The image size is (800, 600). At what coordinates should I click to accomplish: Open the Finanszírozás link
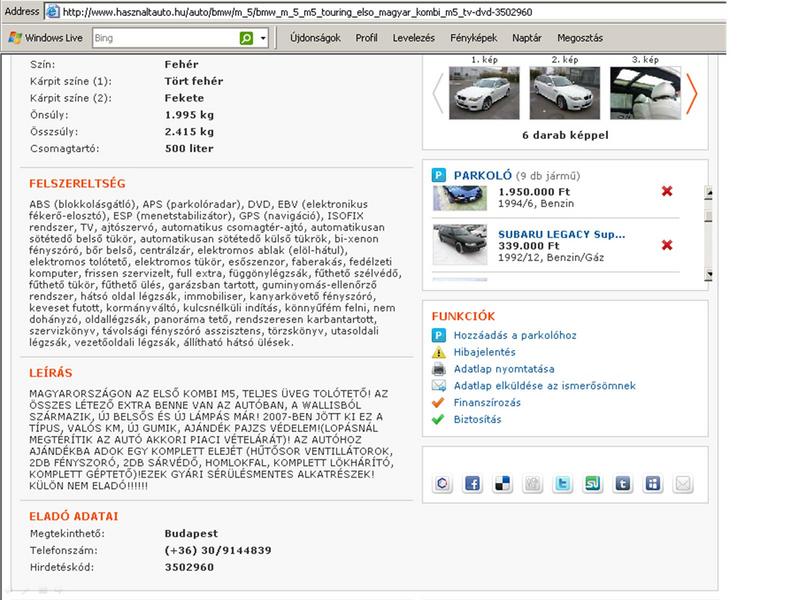(x=487, y=403)
